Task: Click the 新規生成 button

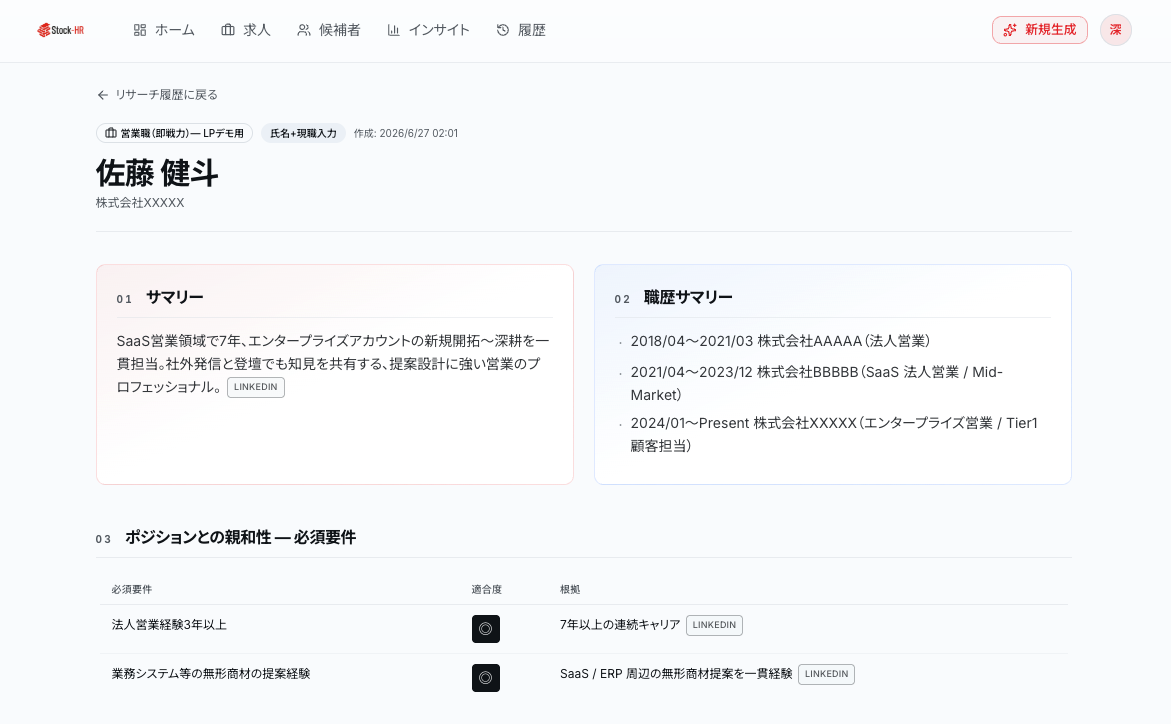Action: pos(1040,30)
